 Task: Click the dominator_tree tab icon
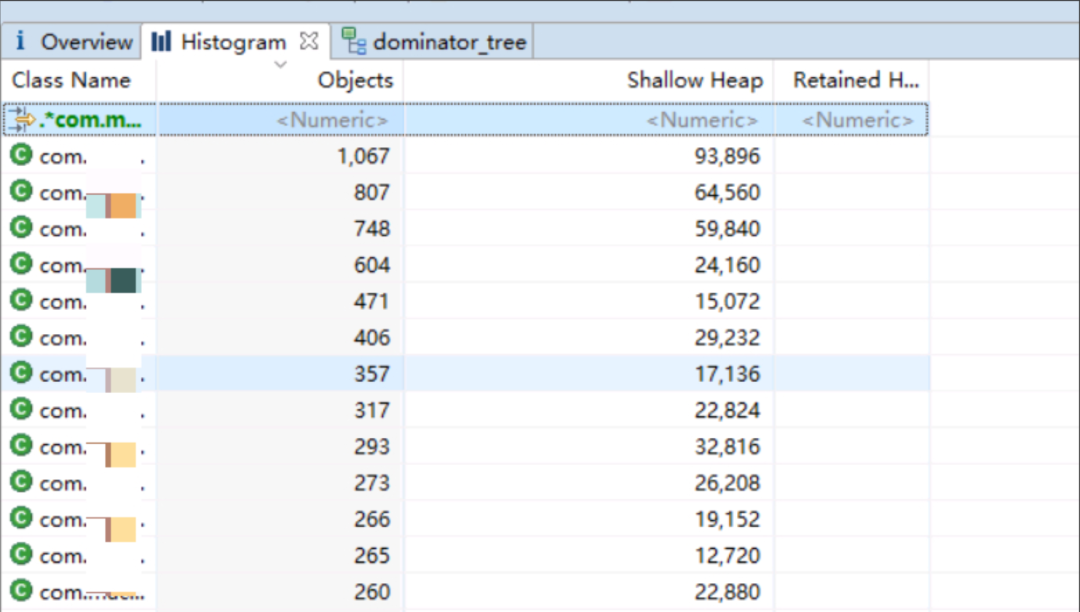[354, 41]
